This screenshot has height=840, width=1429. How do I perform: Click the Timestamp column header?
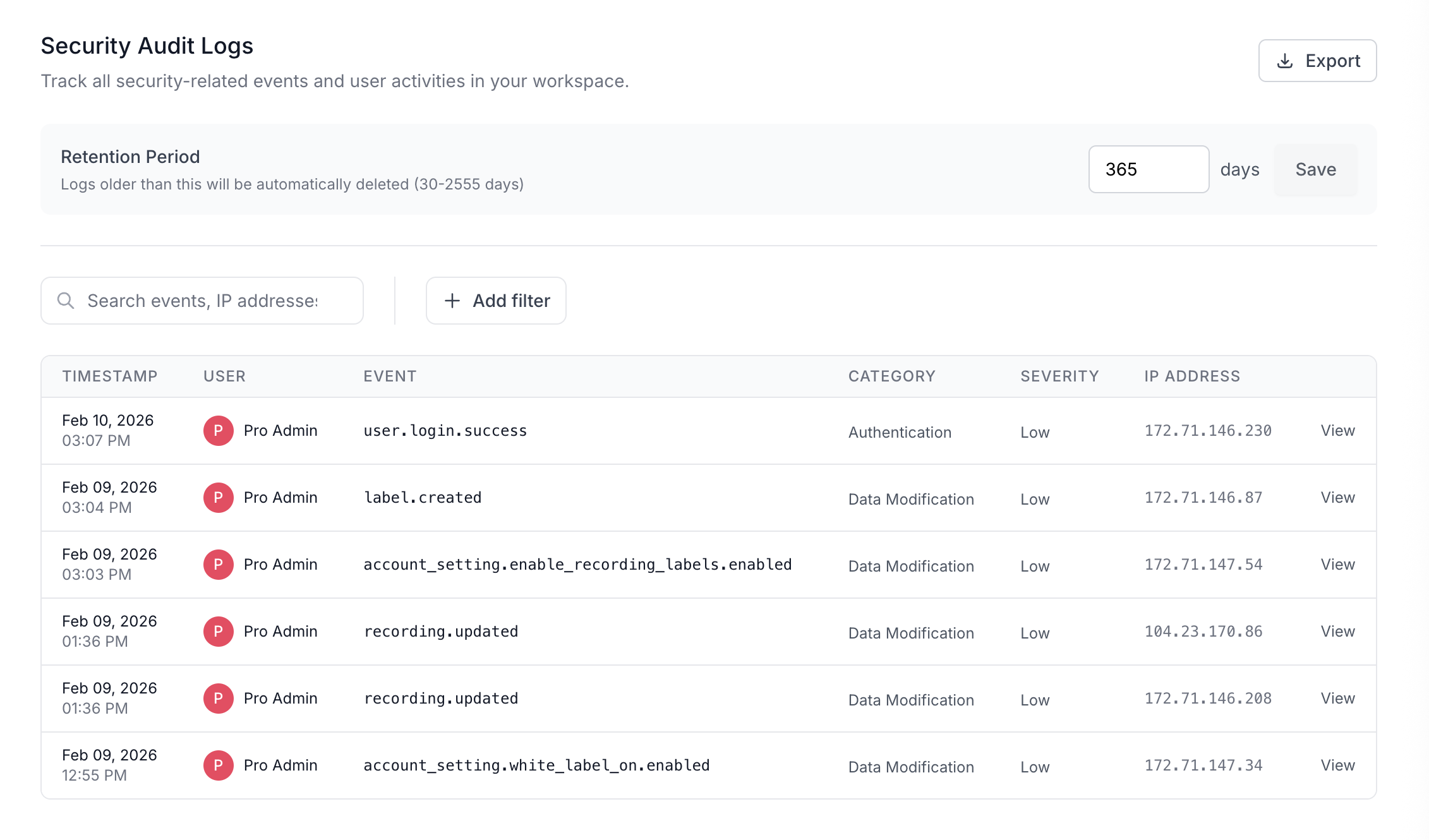point(110,376)
